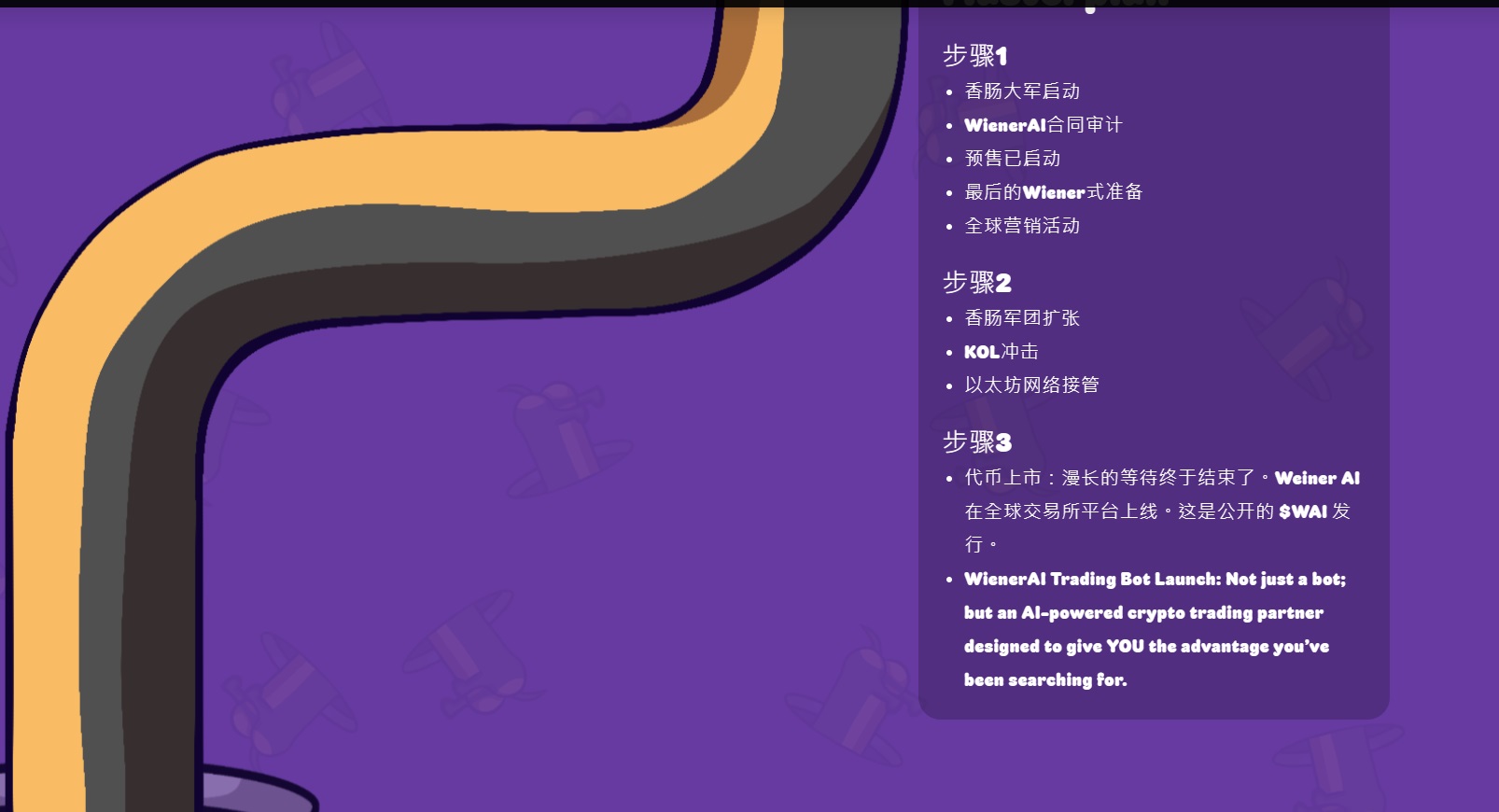
Task: Select the 香肠军团扩张 bullet text
Action: [1022, 318]
